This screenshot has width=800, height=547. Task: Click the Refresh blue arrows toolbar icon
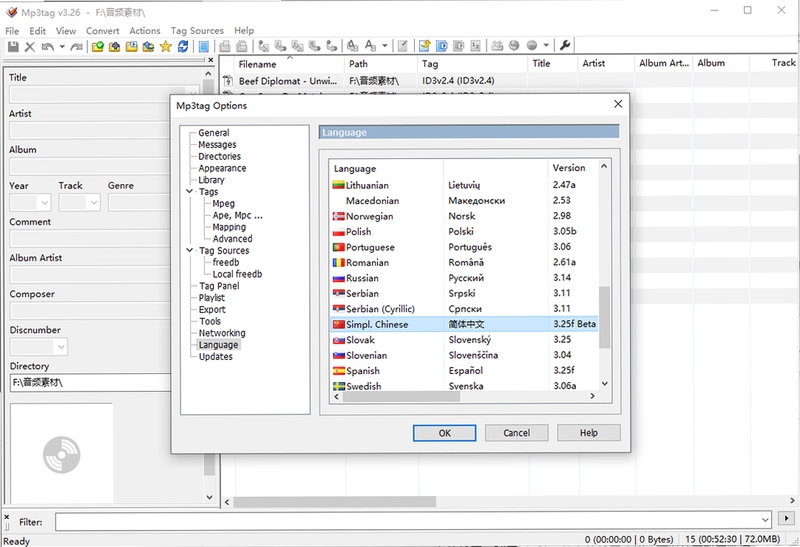click(x=183, y=46)
